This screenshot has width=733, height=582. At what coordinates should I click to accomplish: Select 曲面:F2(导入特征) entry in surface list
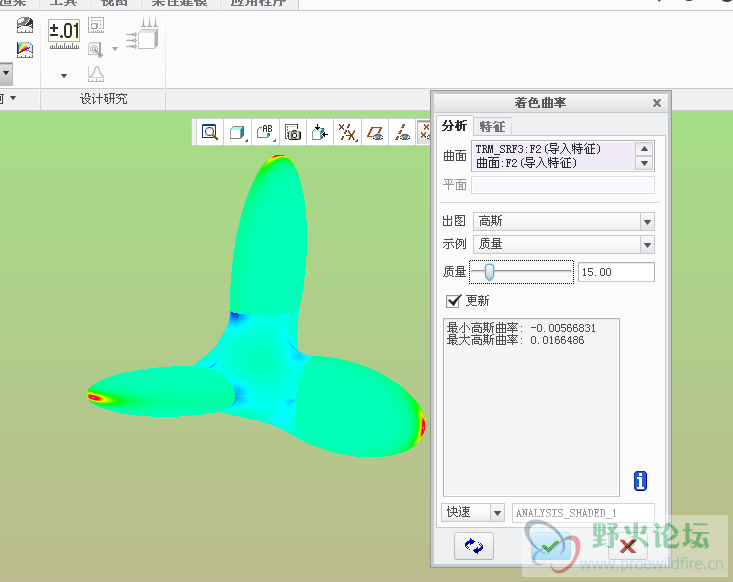click(x=526, y=163)
